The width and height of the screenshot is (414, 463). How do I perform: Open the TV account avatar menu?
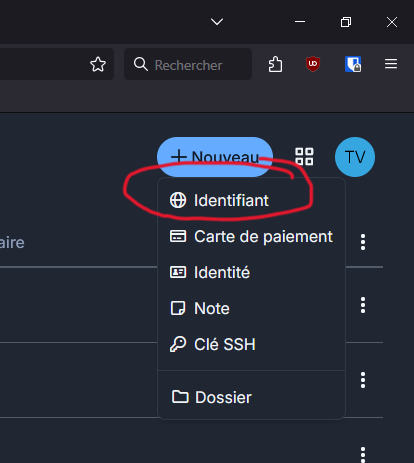(x=355, y=157)
